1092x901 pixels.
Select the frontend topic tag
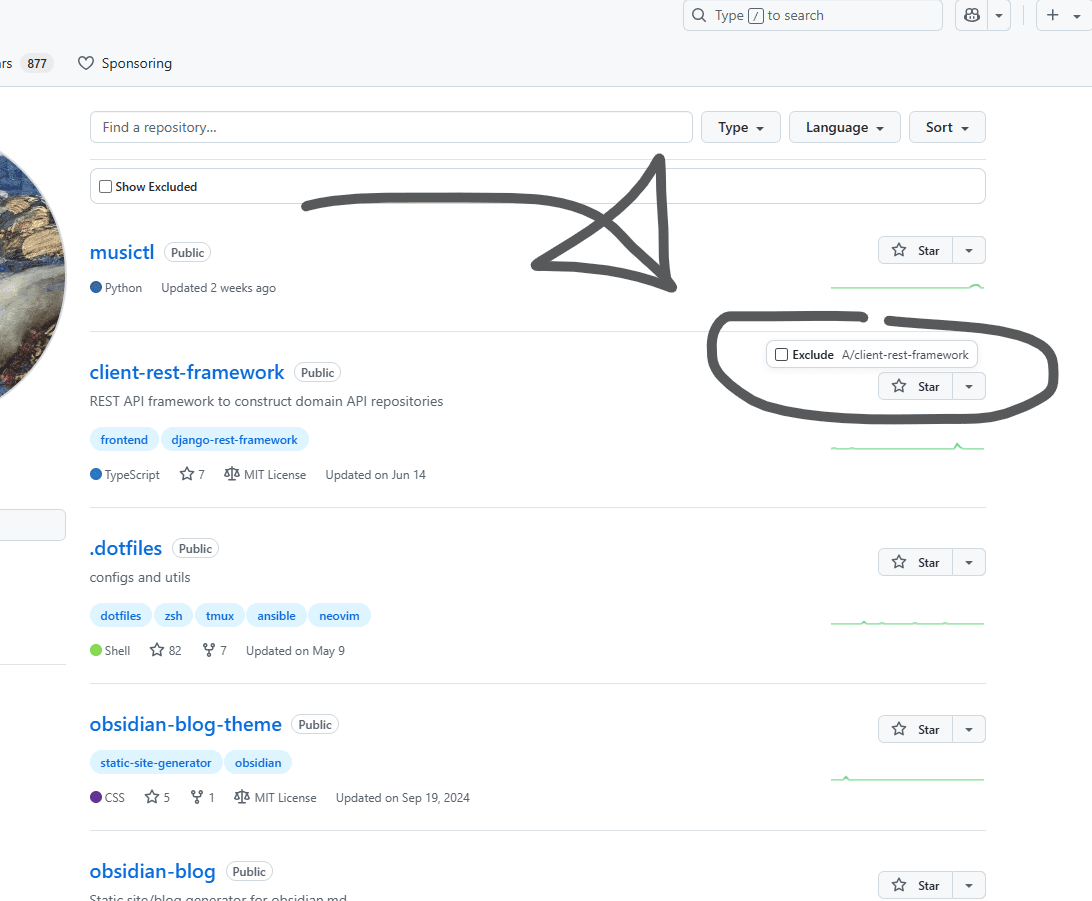pos(124,440)
